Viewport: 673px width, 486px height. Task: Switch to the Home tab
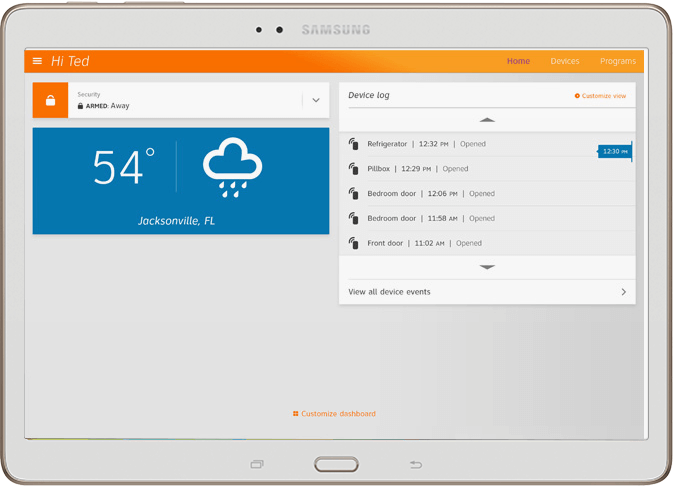pyautogui.click(x=518, y=61)
